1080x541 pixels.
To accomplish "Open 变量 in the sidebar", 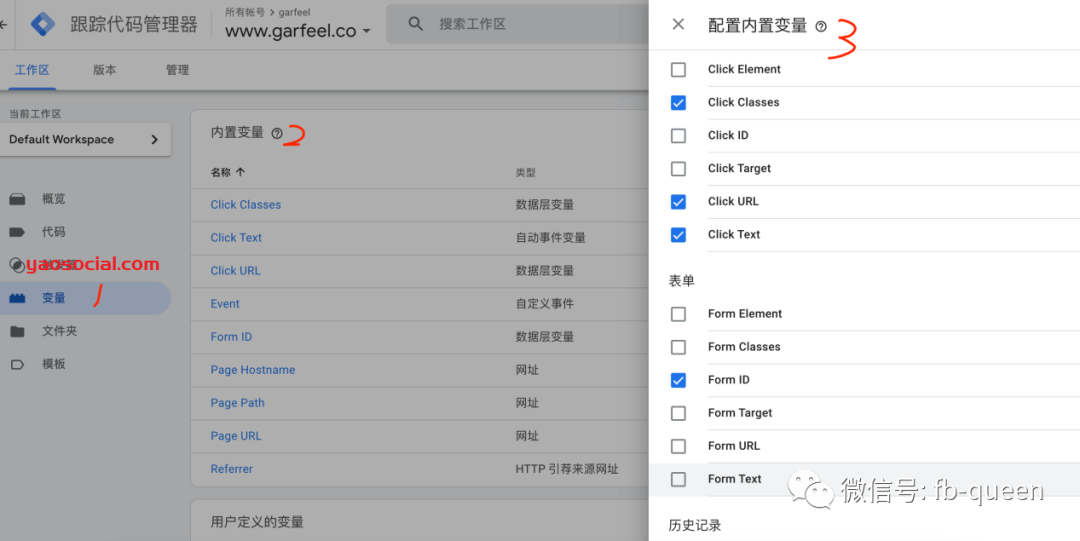I will click(x=54, y=298).
